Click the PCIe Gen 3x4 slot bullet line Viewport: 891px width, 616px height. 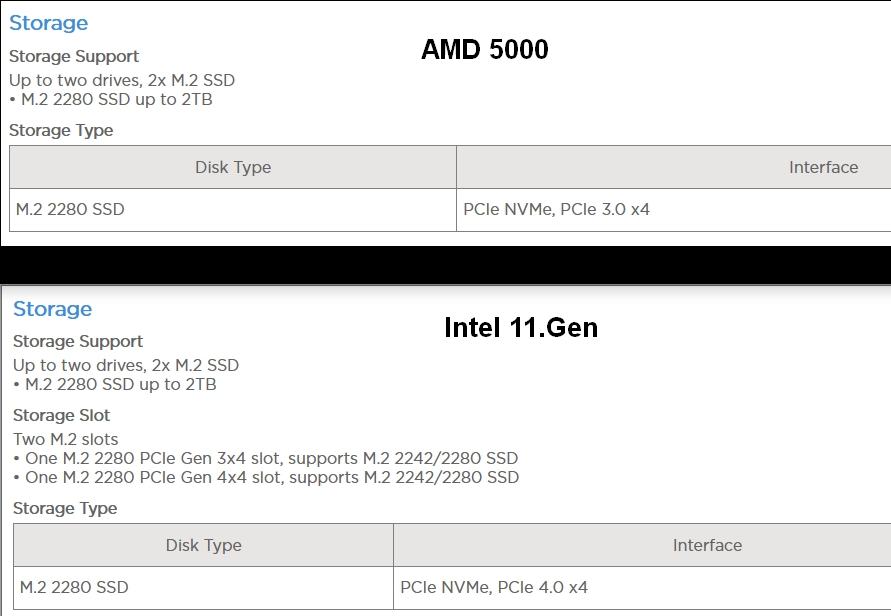(x=265, y=458)
